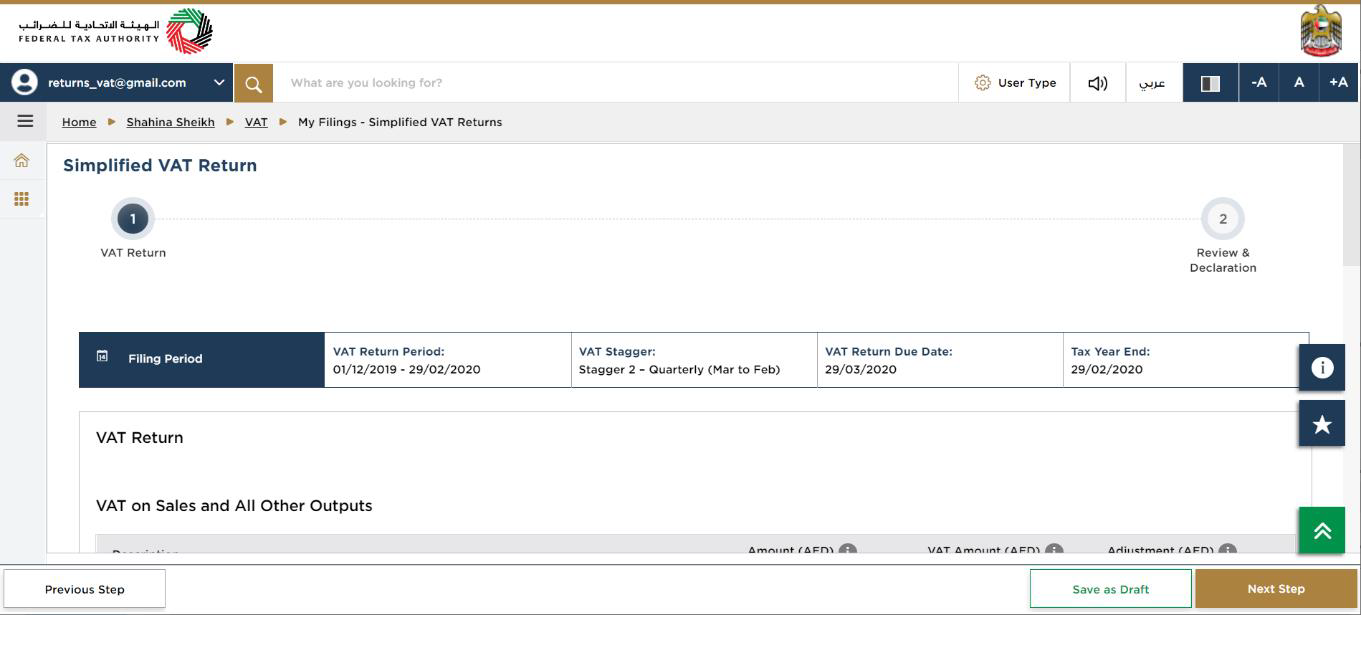Open the hamburger sidebar menu
Viewport: 1361px width, 648px height.
25,122
